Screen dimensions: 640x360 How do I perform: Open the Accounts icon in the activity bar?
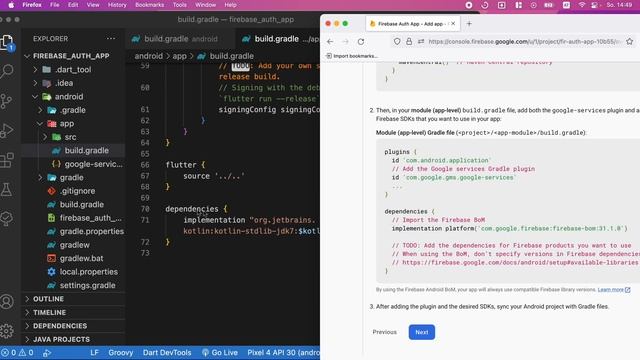point(7,302)
